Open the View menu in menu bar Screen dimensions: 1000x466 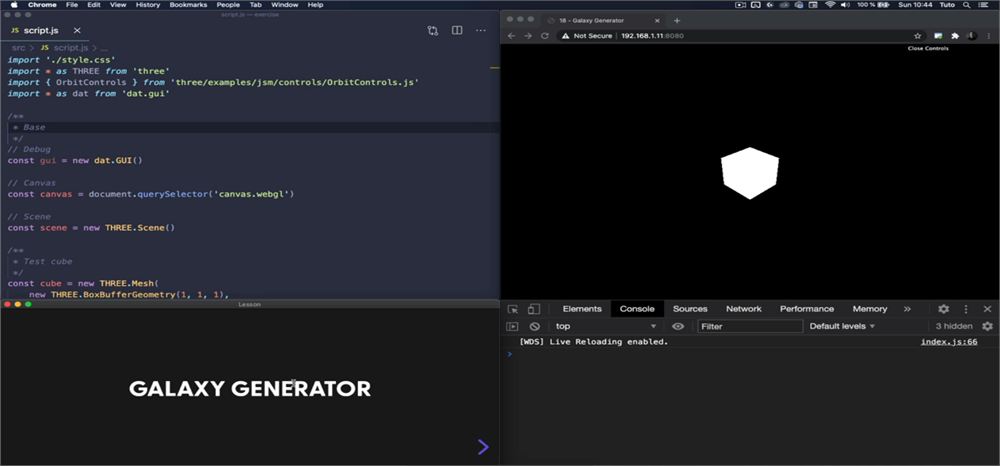118,4
